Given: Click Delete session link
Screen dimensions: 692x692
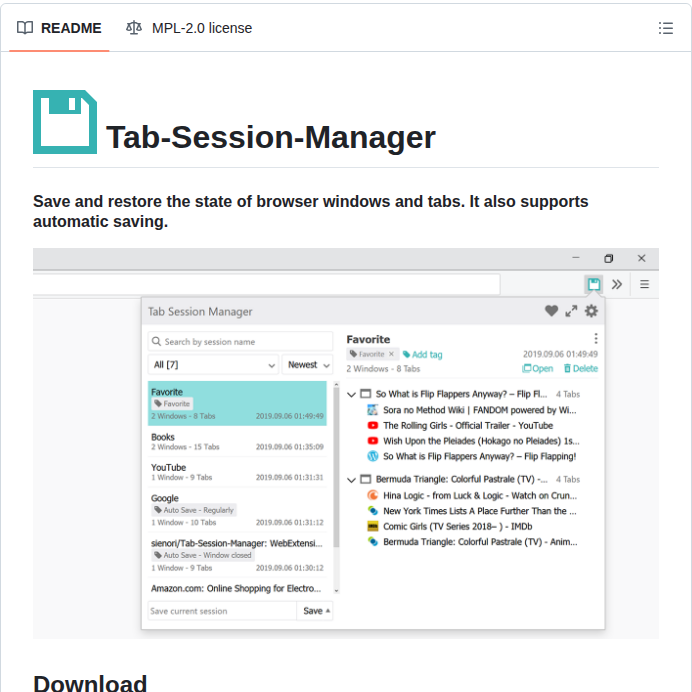Looking at the screenshot, I should pyautogui.click(x=581, y=369).
